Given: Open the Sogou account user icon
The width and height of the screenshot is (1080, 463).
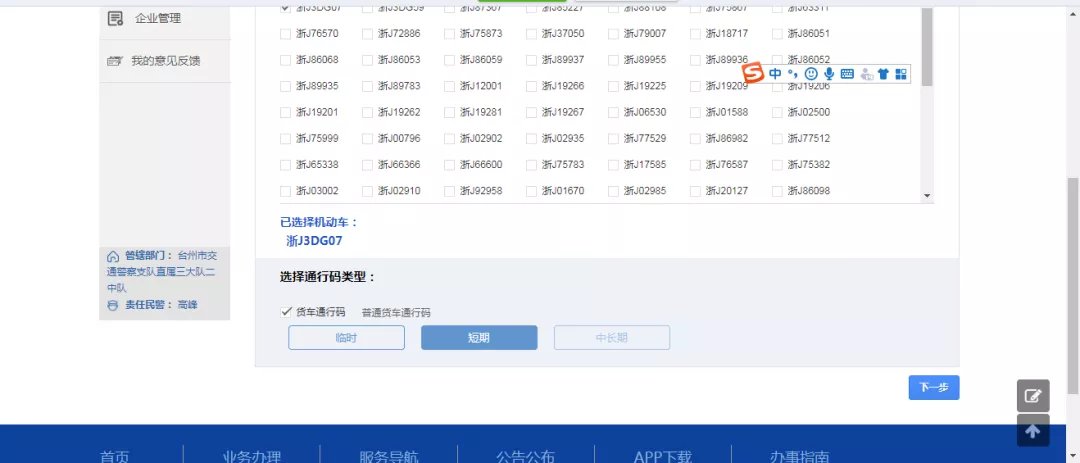Looking at the screenshot, I should (x=866, y=74).
